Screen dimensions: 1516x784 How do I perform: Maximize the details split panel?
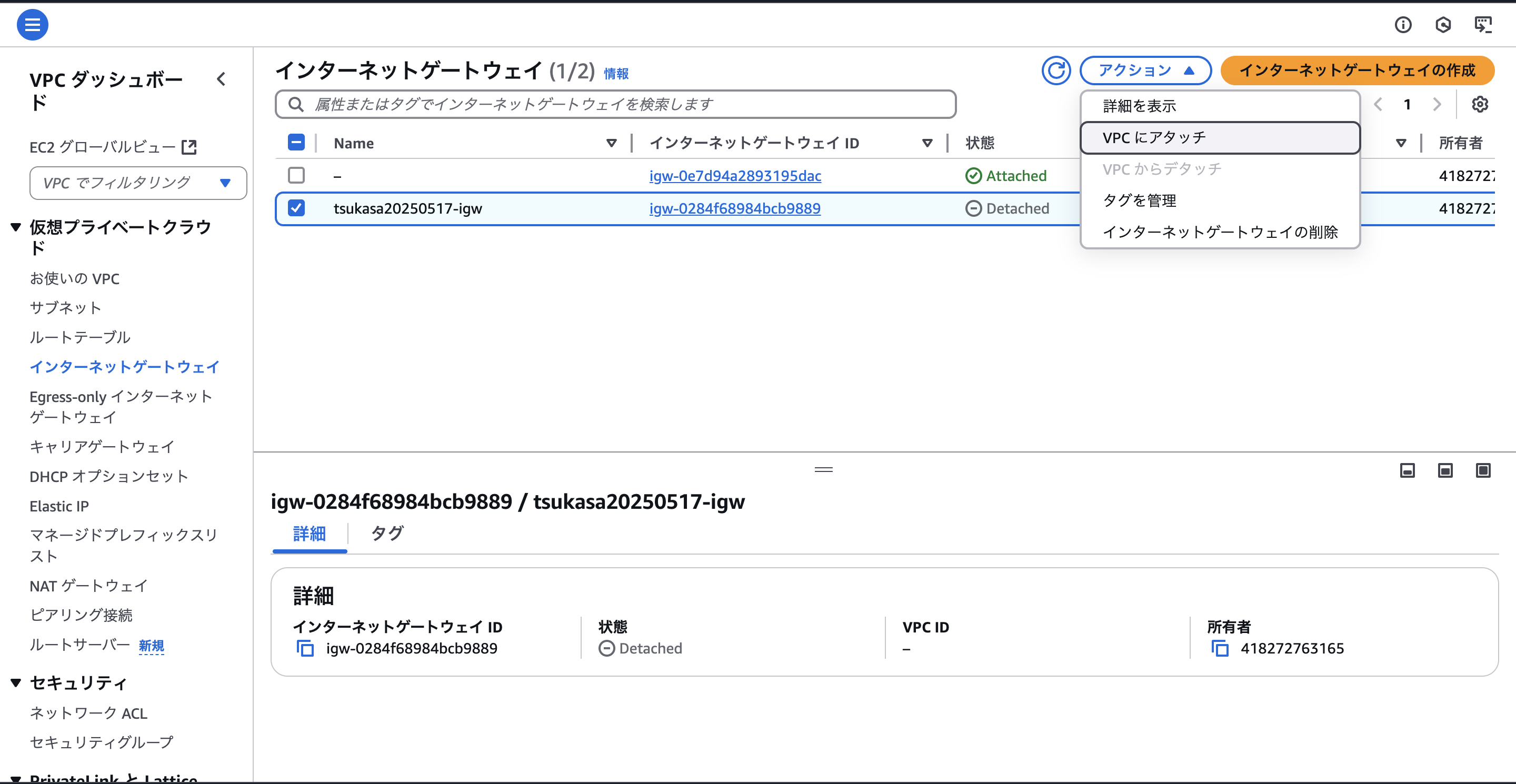tap(1483, 470)
